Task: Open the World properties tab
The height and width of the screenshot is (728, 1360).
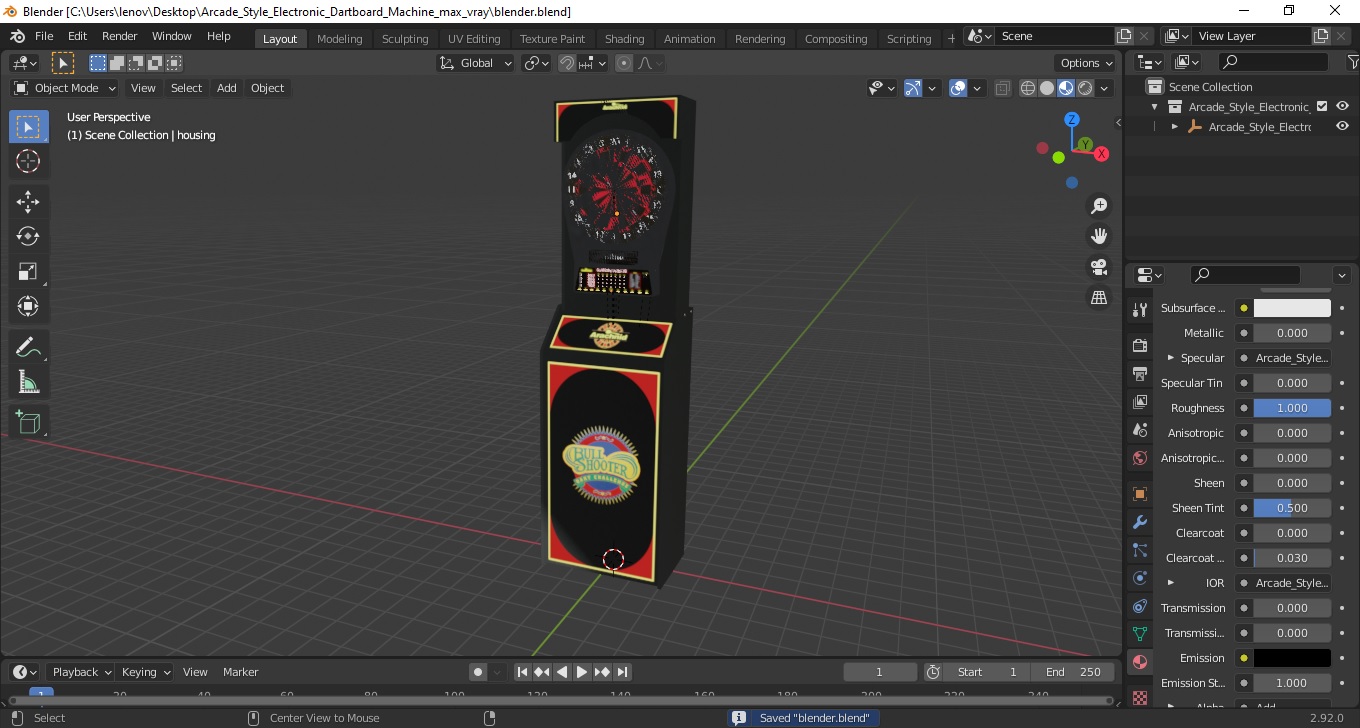Action: [1139, 458]
